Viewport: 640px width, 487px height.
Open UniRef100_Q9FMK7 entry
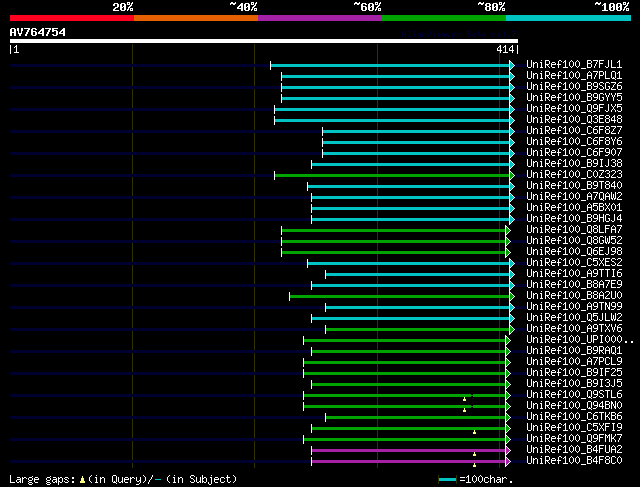574,439
